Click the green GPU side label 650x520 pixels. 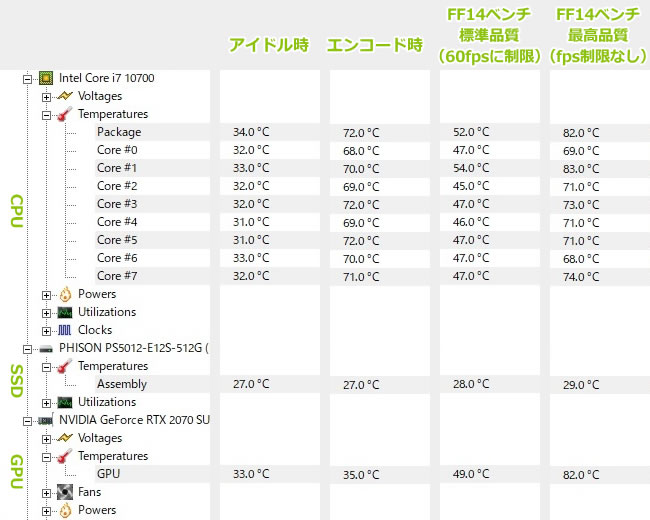click(x=16, y=471)
